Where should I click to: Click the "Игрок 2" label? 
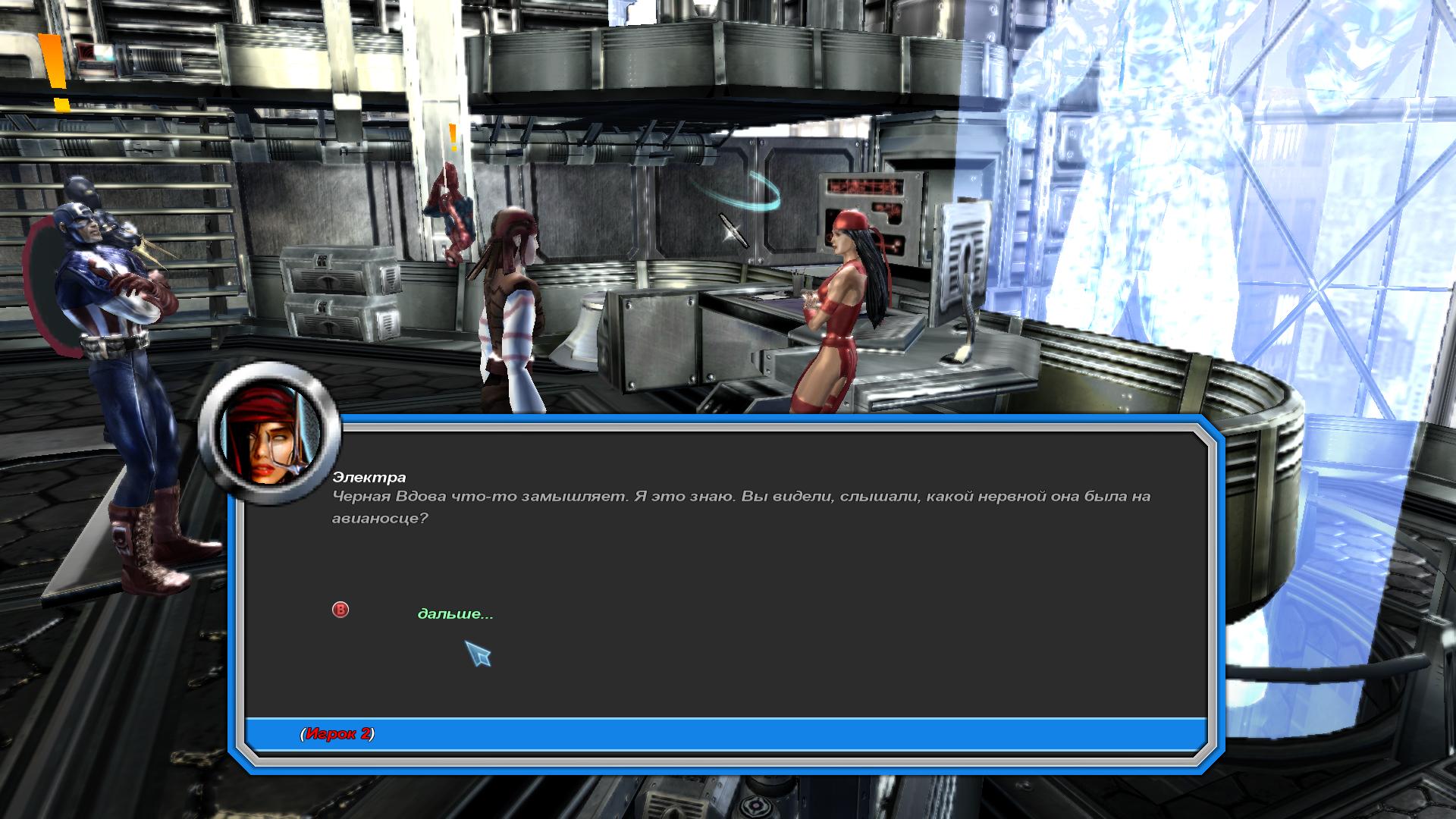click(337, 733)
